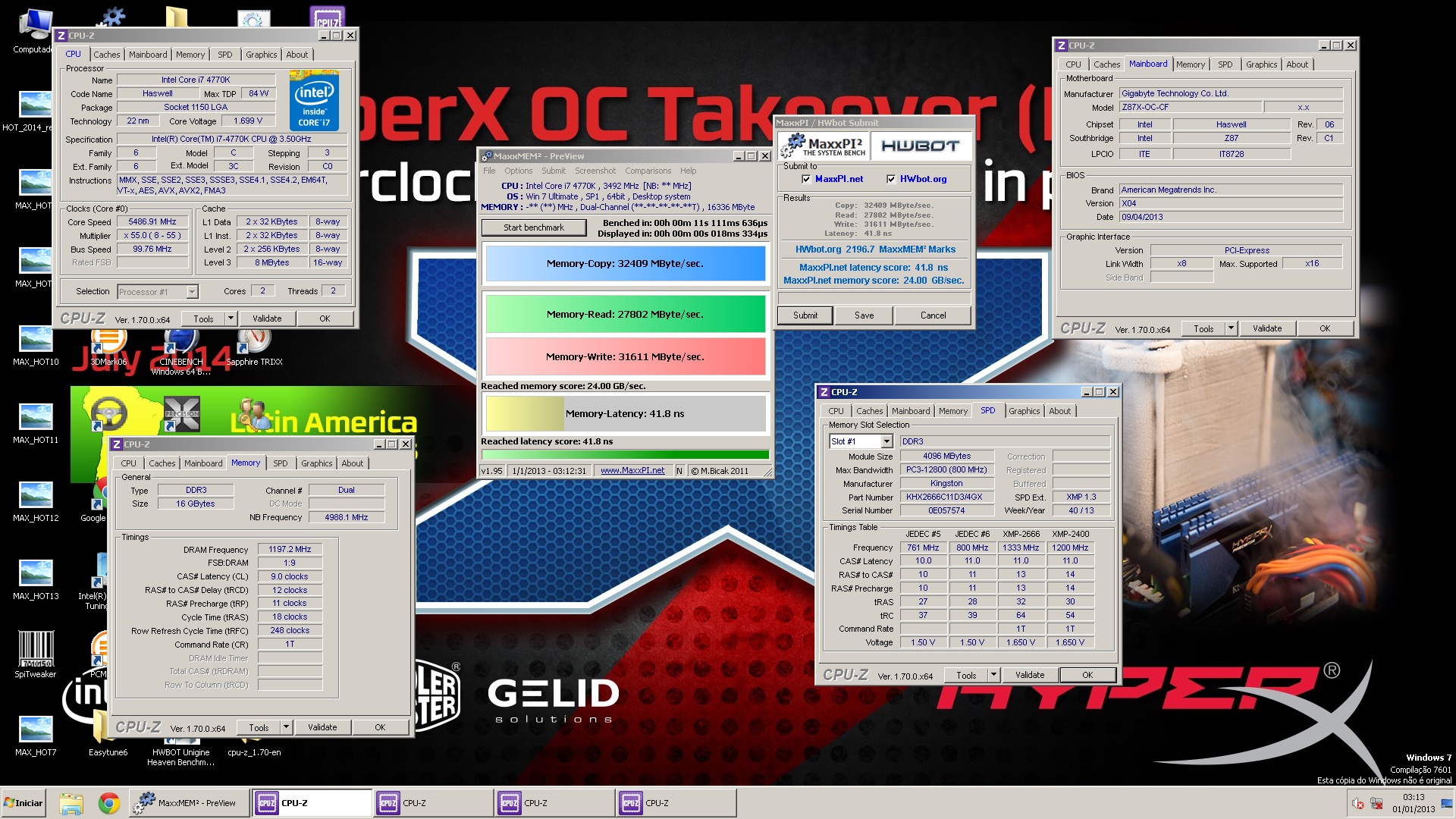
Task: Open the MAX_HOT10 desktop image file
Action: (x=36, y=346)
